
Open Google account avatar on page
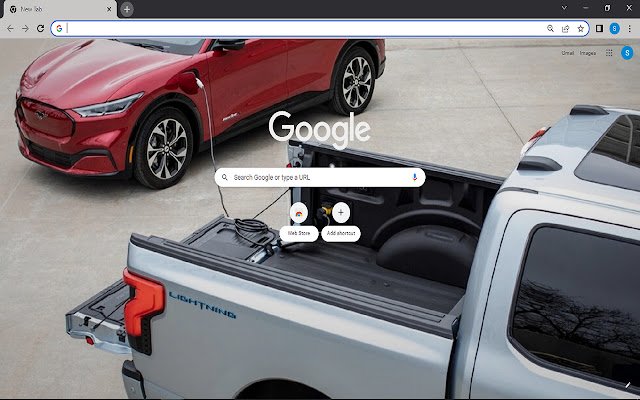click(627, 53)
